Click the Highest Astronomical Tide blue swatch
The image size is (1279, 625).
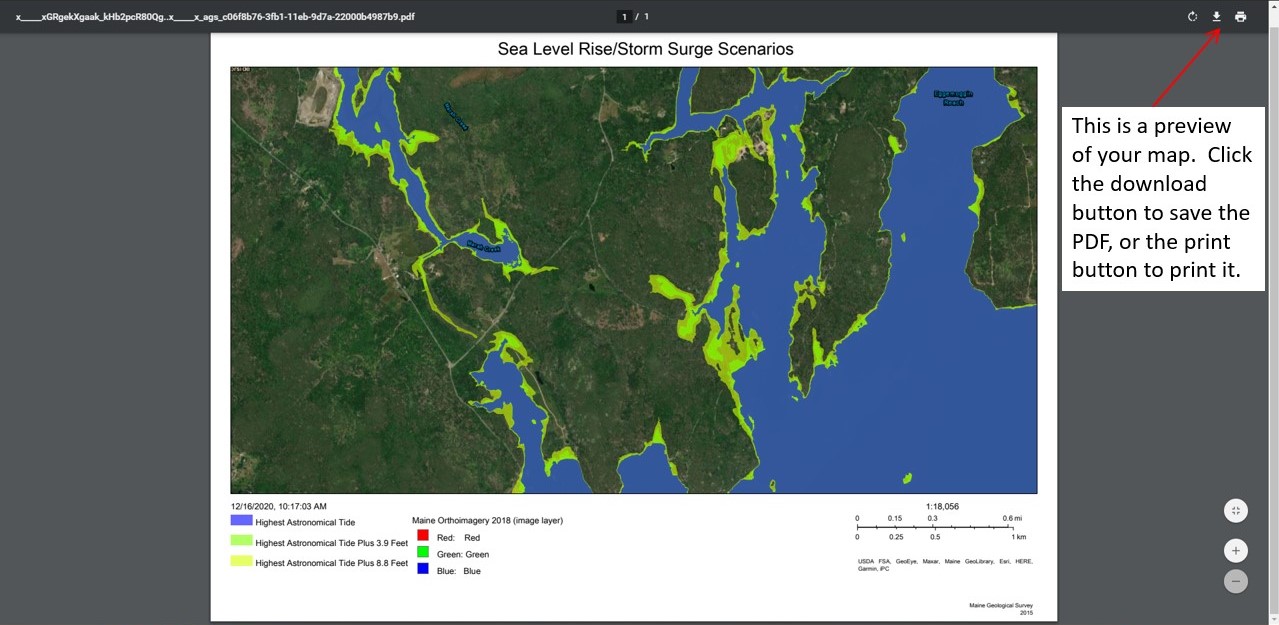pos(241,521)
